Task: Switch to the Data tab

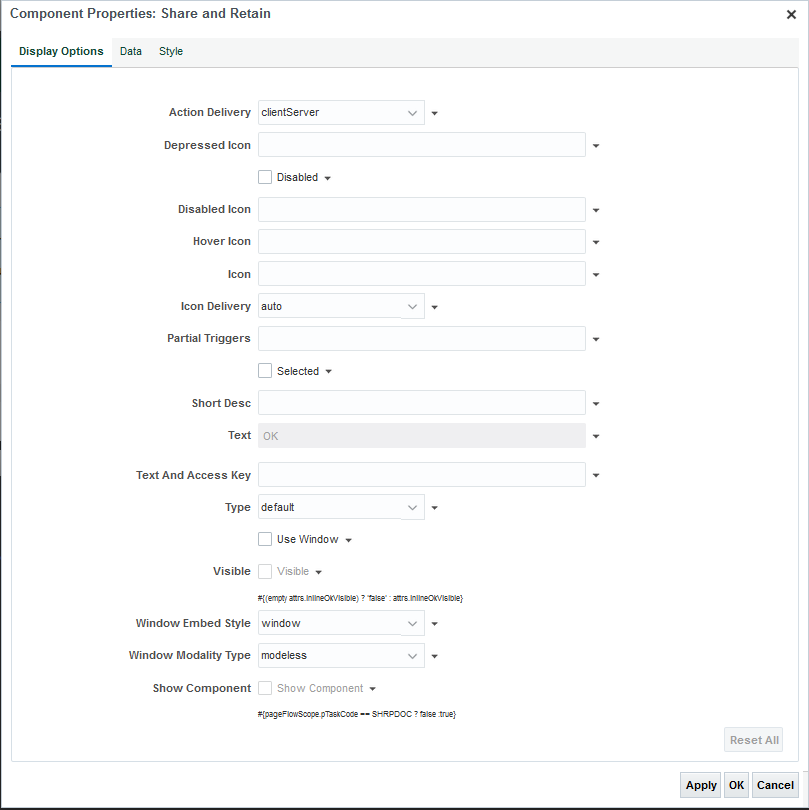Action: click(130, 50)
